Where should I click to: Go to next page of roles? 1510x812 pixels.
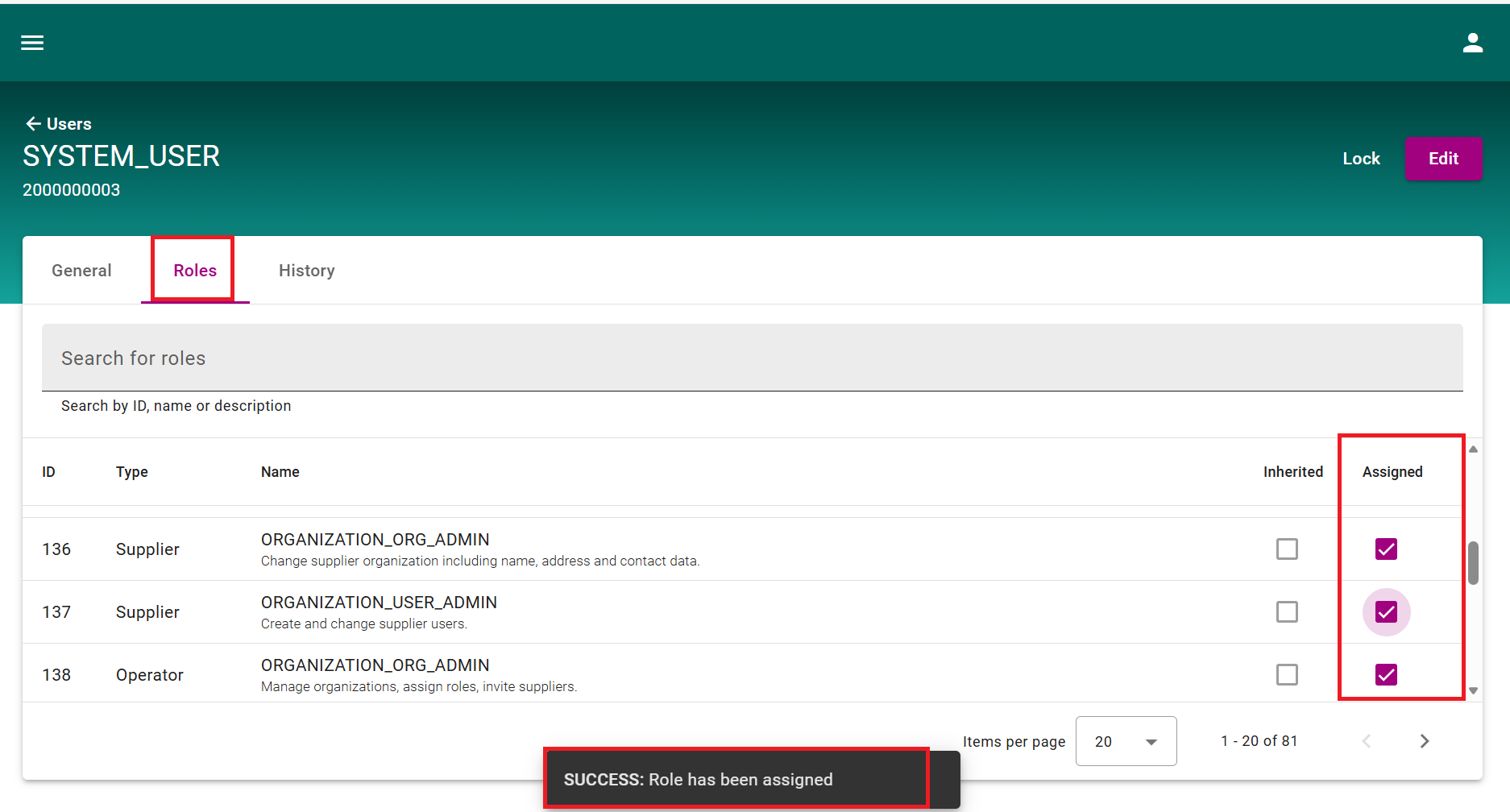click(1424, 741)
